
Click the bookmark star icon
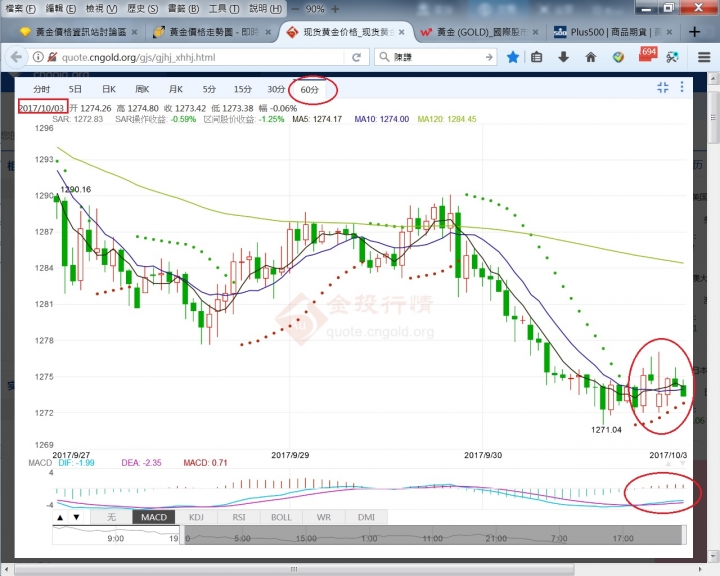pyautogui.click(x=513, y=57)
